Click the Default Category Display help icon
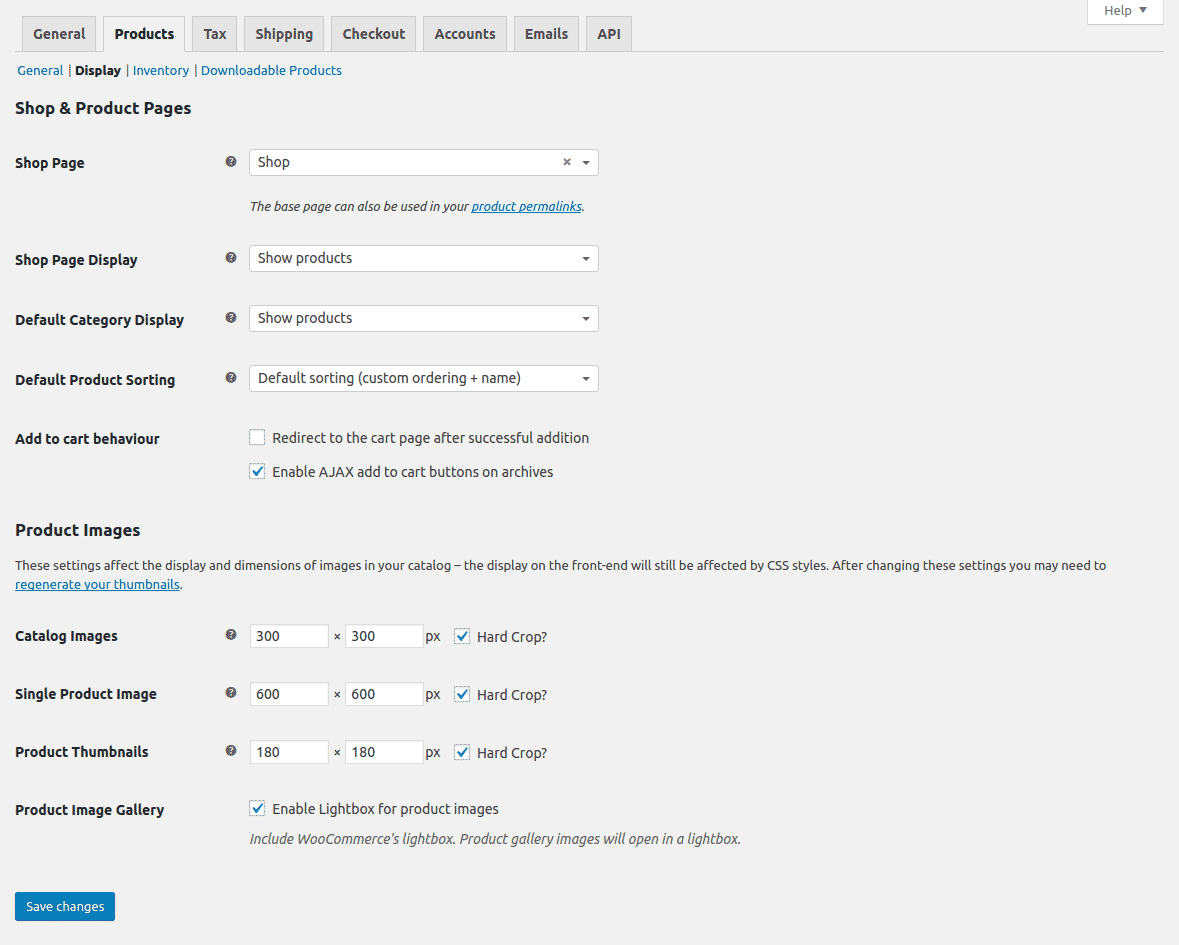The image size is (1179, 945). pos(231,317)
